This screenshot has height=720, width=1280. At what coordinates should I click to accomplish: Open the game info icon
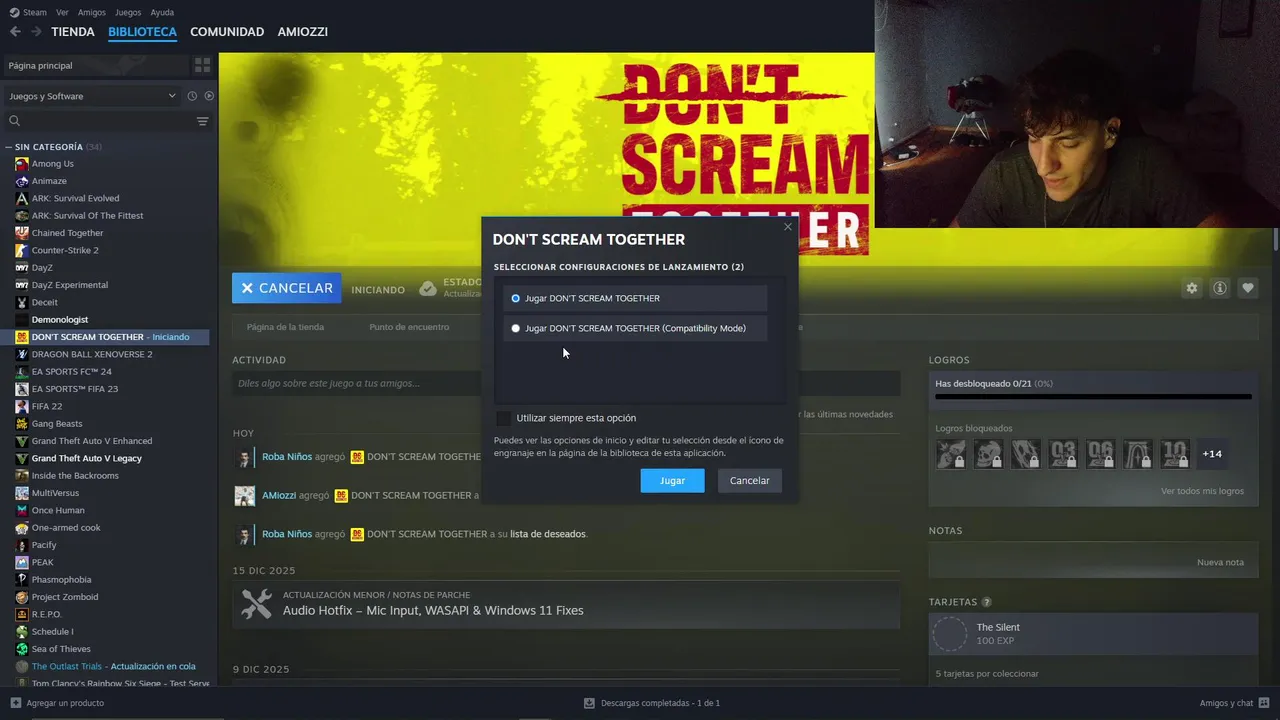click(x=1220, y=288)
